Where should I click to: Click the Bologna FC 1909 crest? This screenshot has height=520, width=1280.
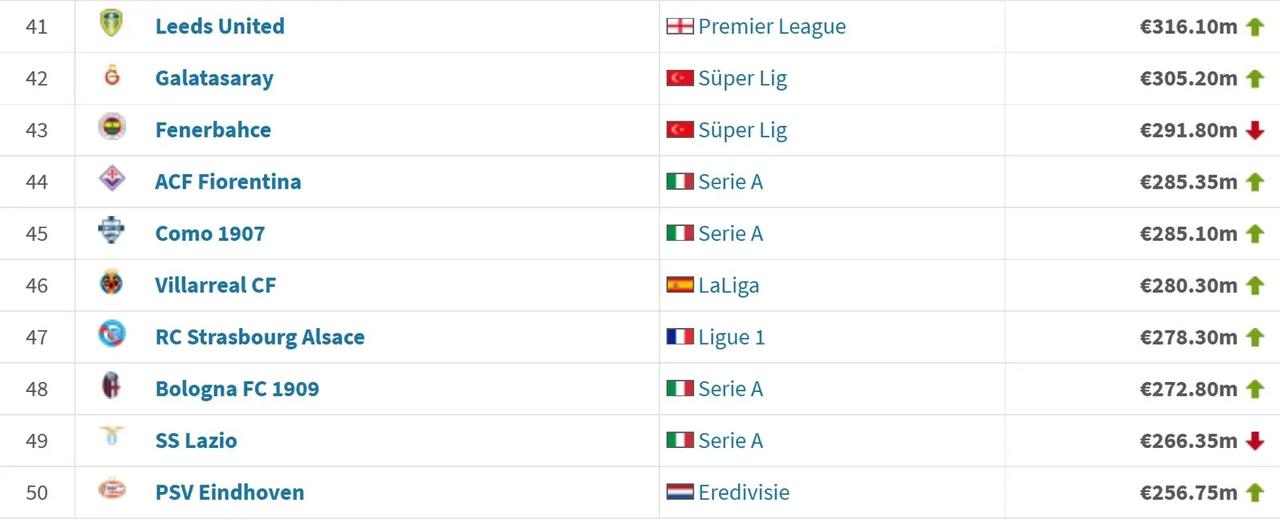pyautogui.click(x=111, y=388)
